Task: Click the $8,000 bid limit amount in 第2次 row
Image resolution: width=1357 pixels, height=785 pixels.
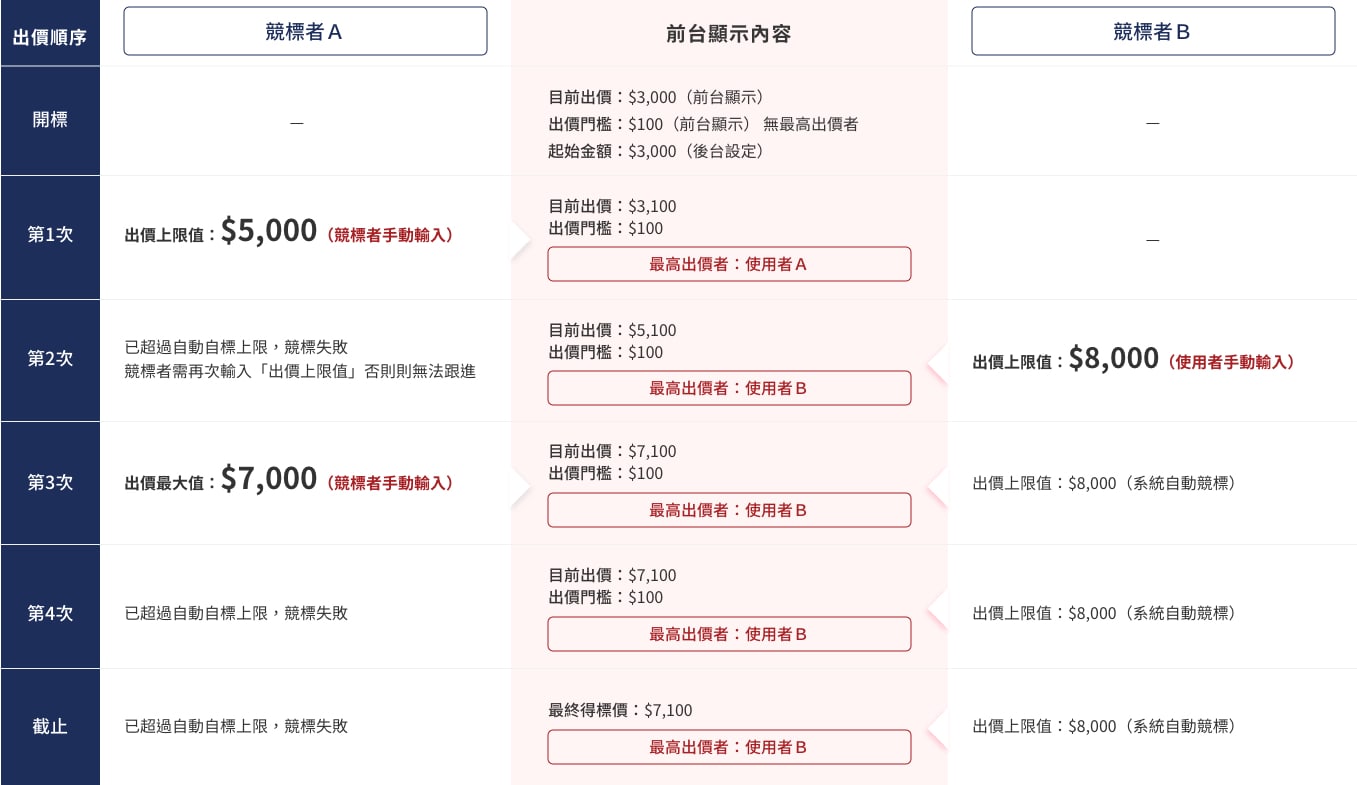Action: click(x=1113, y=358)
